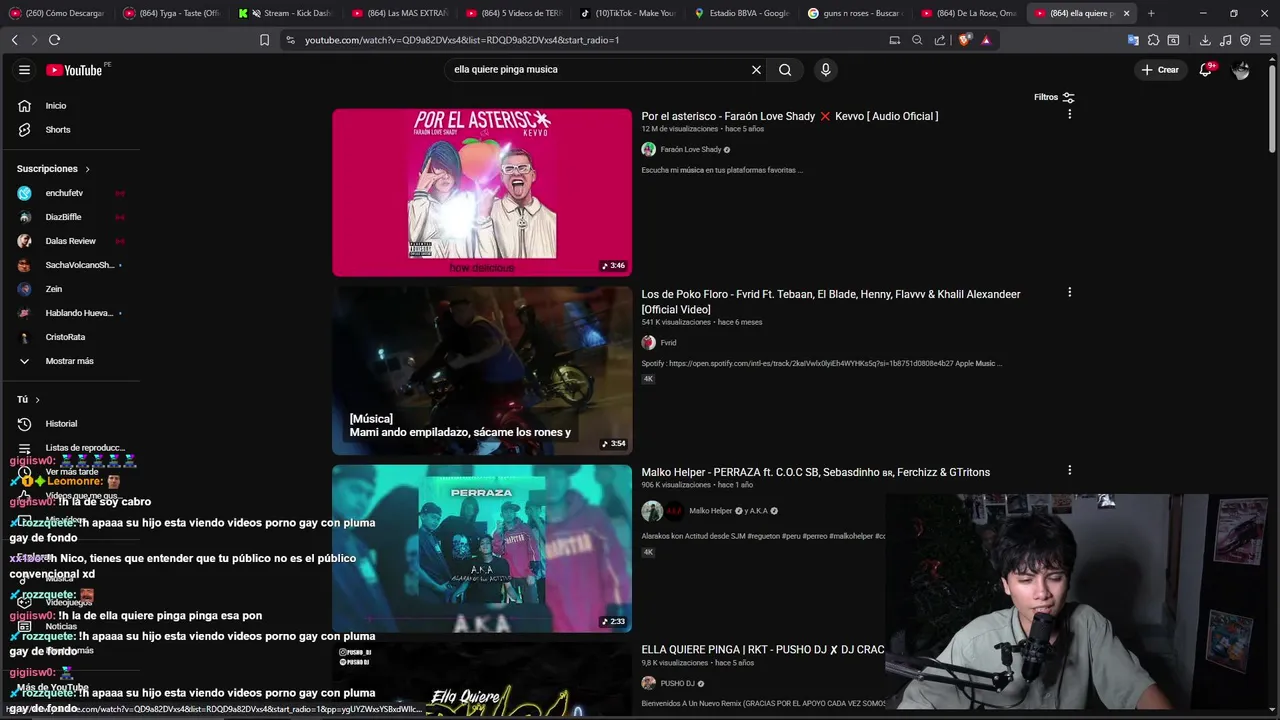Open a new browser tab
The image size is (1280, 720).
pos(1151,13)
